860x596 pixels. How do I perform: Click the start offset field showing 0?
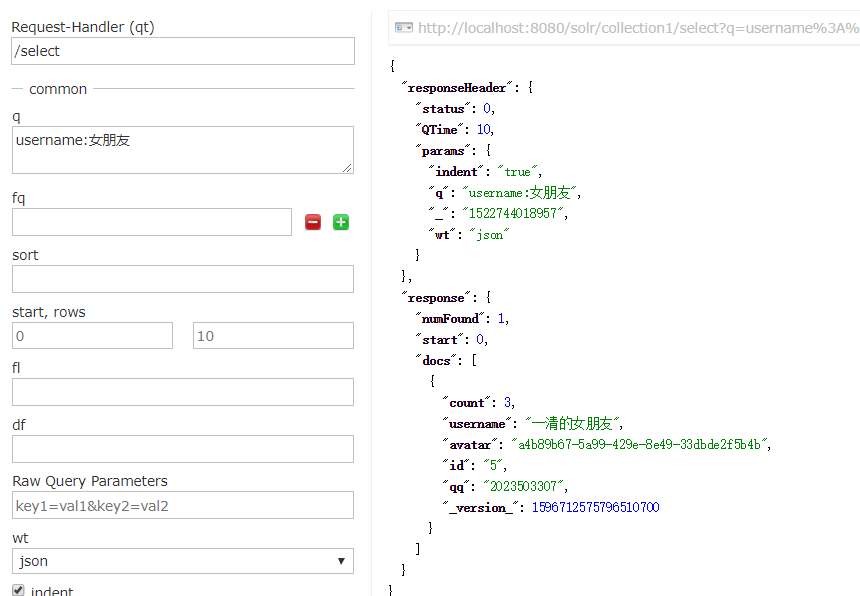point(92,336)
